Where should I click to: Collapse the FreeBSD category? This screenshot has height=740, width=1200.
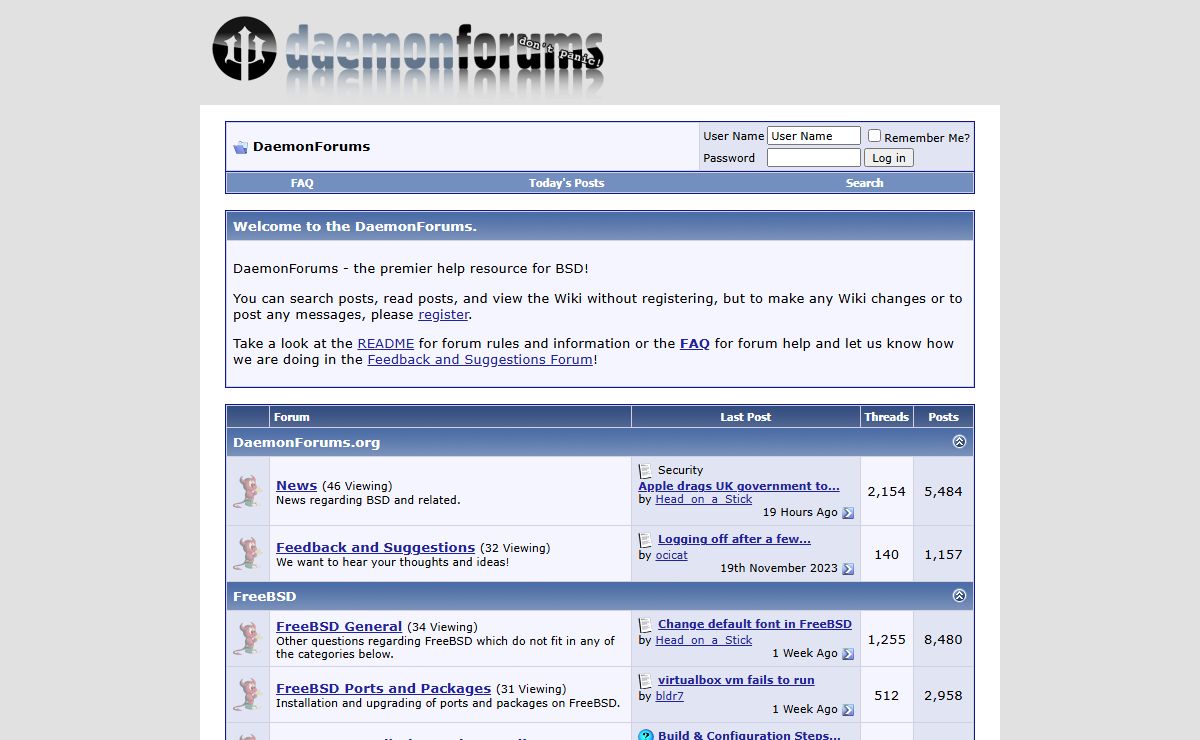[x=959, y=596]
